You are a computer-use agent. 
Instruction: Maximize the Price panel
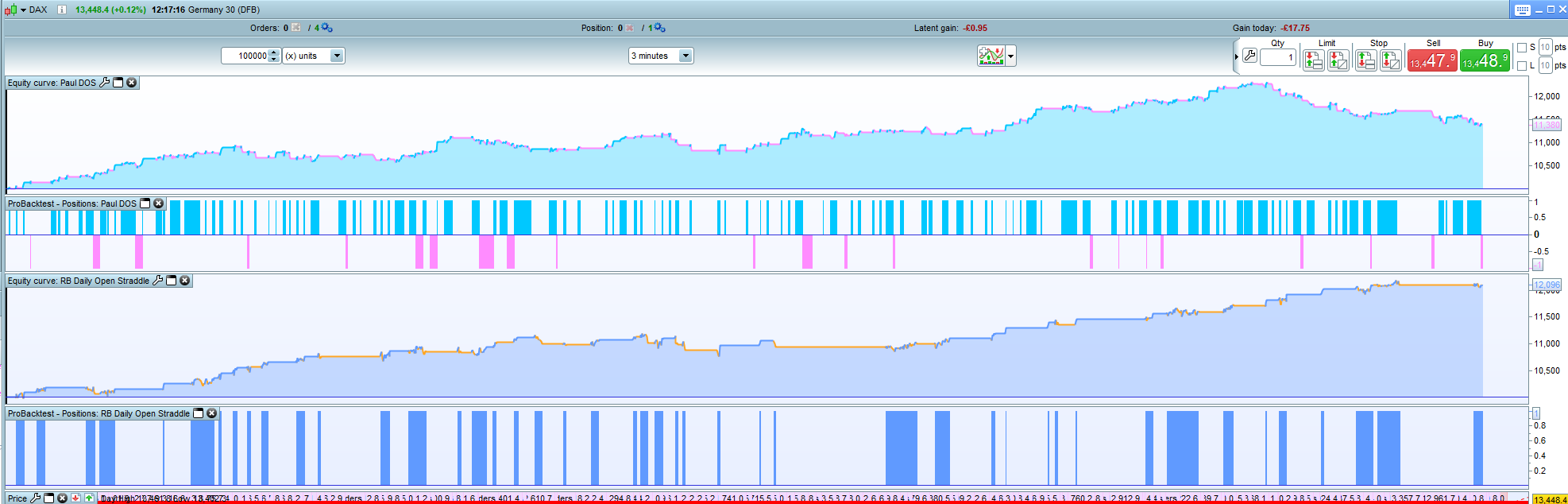[x=49, y=498]
